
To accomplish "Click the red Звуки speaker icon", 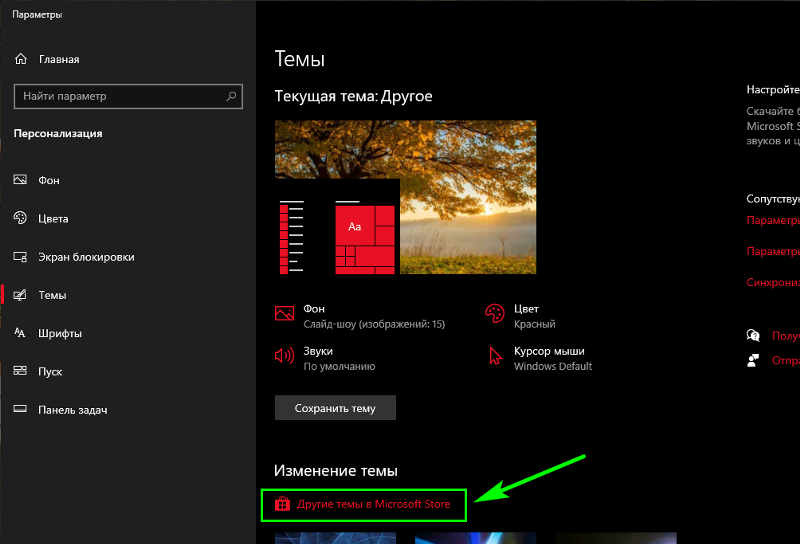I will coord(284,355).
